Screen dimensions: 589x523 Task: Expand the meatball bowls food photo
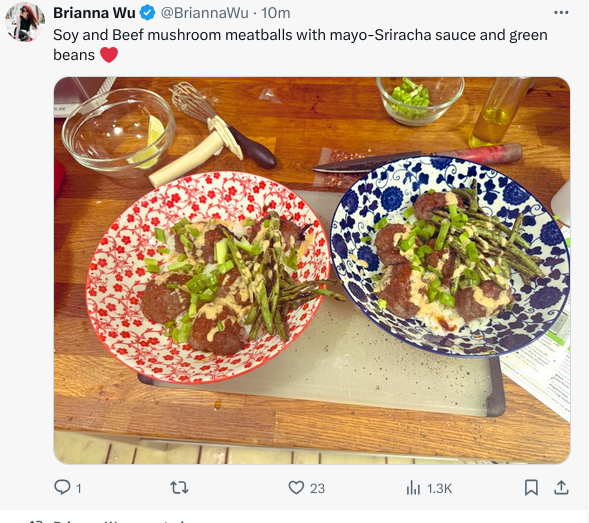click(x=312, y=271)
